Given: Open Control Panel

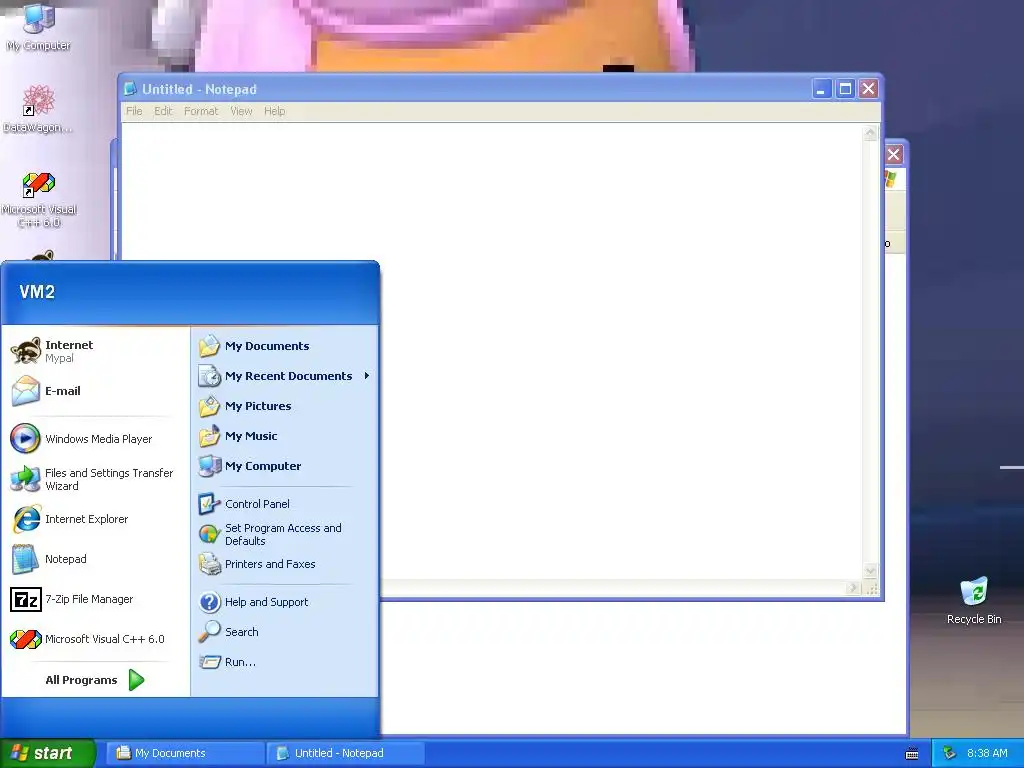Looking at the screenshot, I should click(x=285, y=504).
